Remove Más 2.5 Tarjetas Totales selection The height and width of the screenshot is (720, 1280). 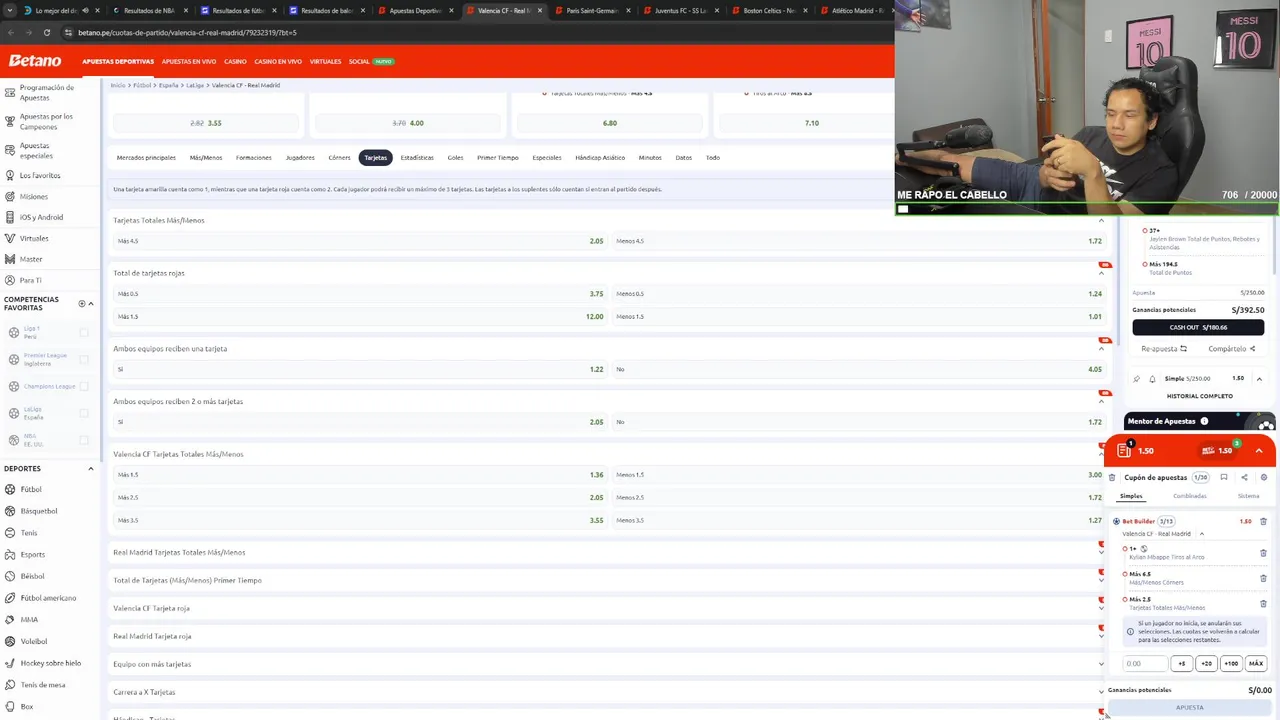pos(1263,603)
